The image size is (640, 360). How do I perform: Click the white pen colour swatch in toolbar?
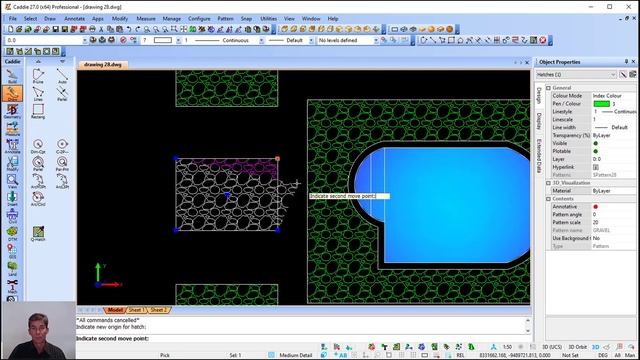(x=163, y=40)
